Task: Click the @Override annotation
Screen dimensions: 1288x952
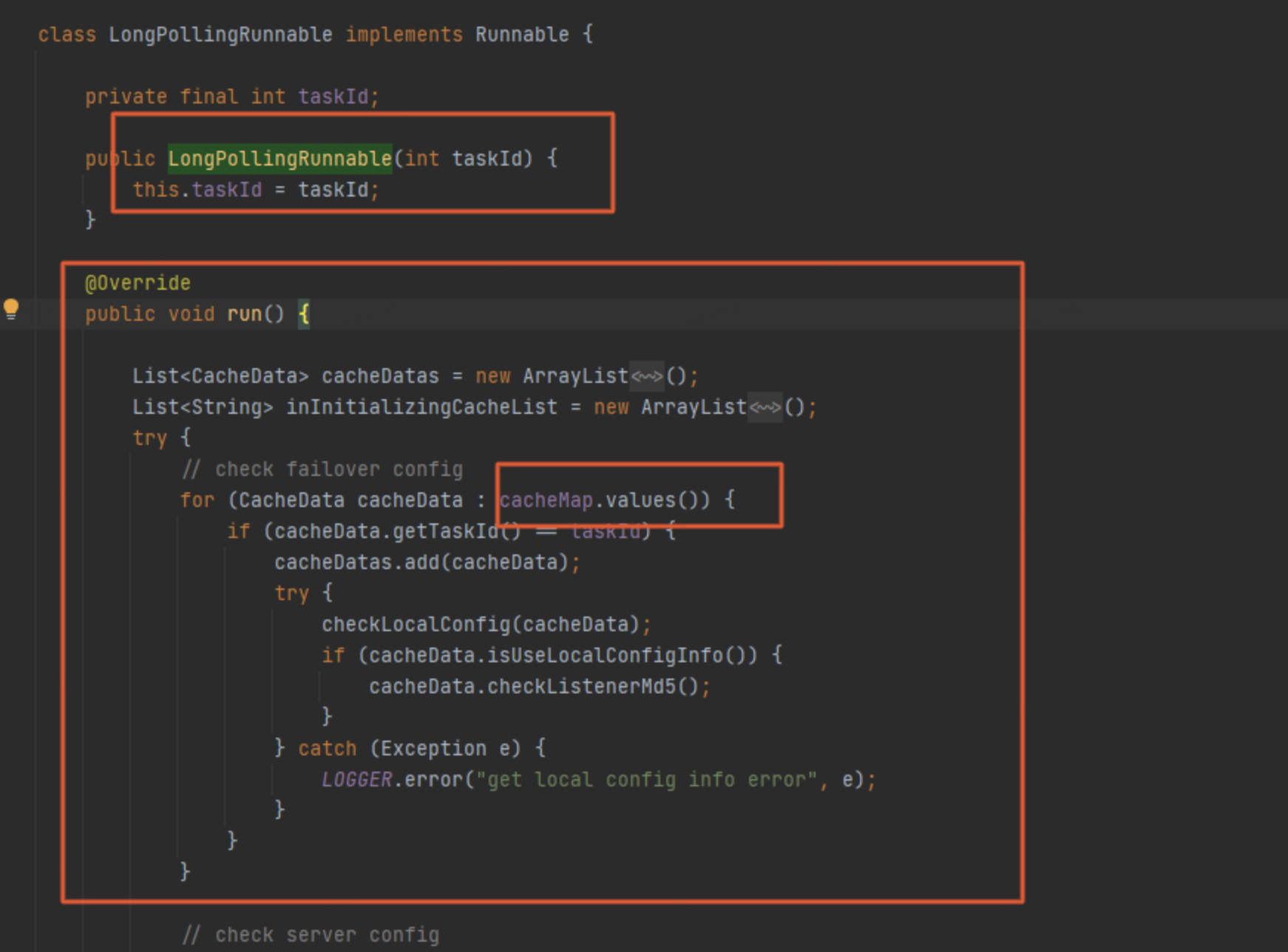Action: (138, 283)
